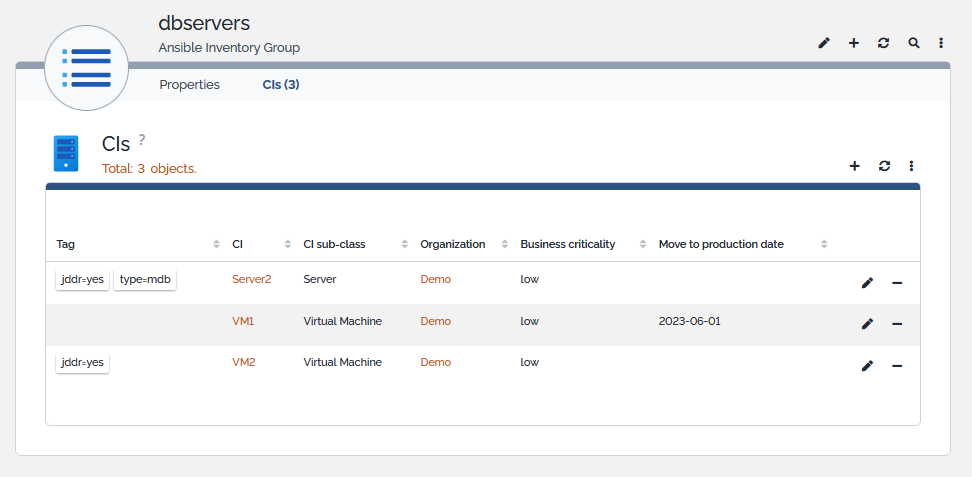Screen dimensions: 972x477
Task: Refresh the dbservers group page
Action: point(883,43)
